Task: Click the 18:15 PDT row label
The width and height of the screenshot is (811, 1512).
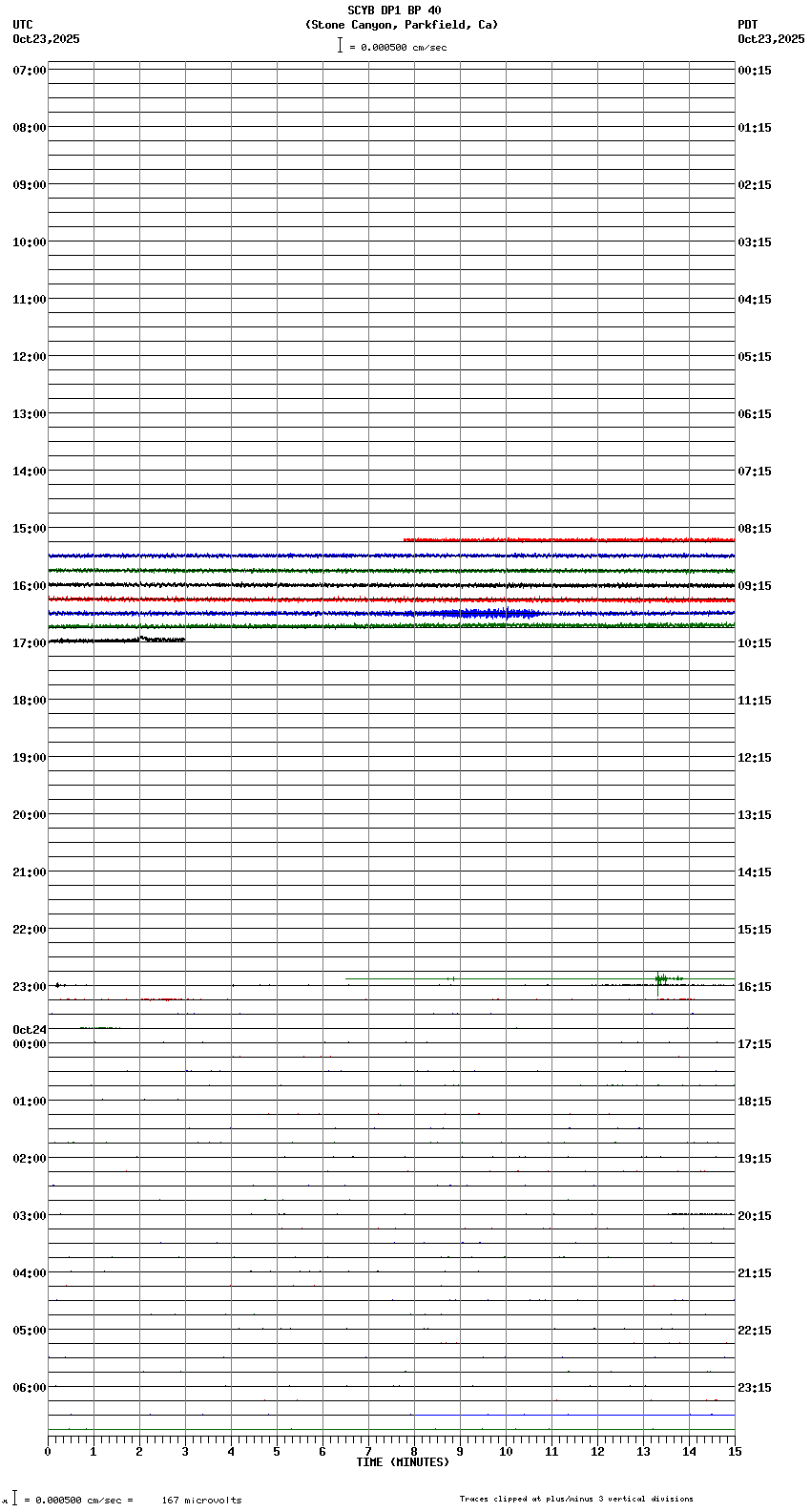Action: [755, 1102]
